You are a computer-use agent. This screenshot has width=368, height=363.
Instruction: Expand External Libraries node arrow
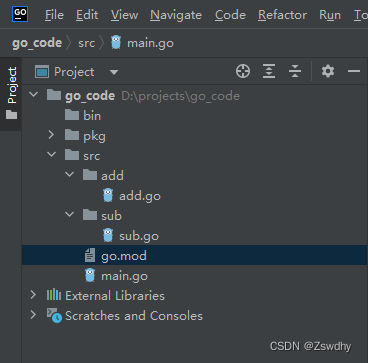coord(33,295)
